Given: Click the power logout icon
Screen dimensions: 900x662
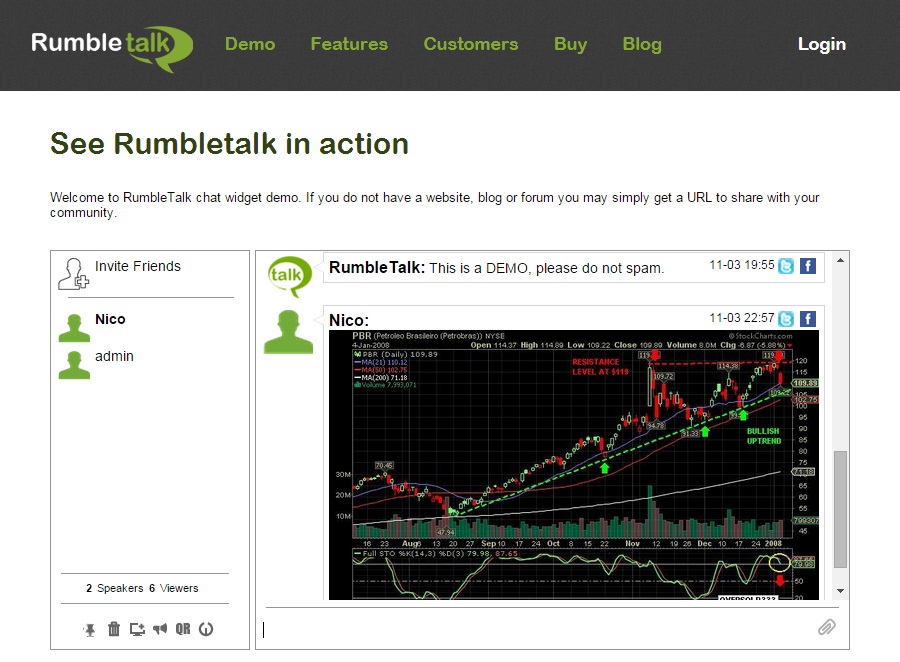Looking at the screenshot, I should pyautogui.click(x=206, y=629).
